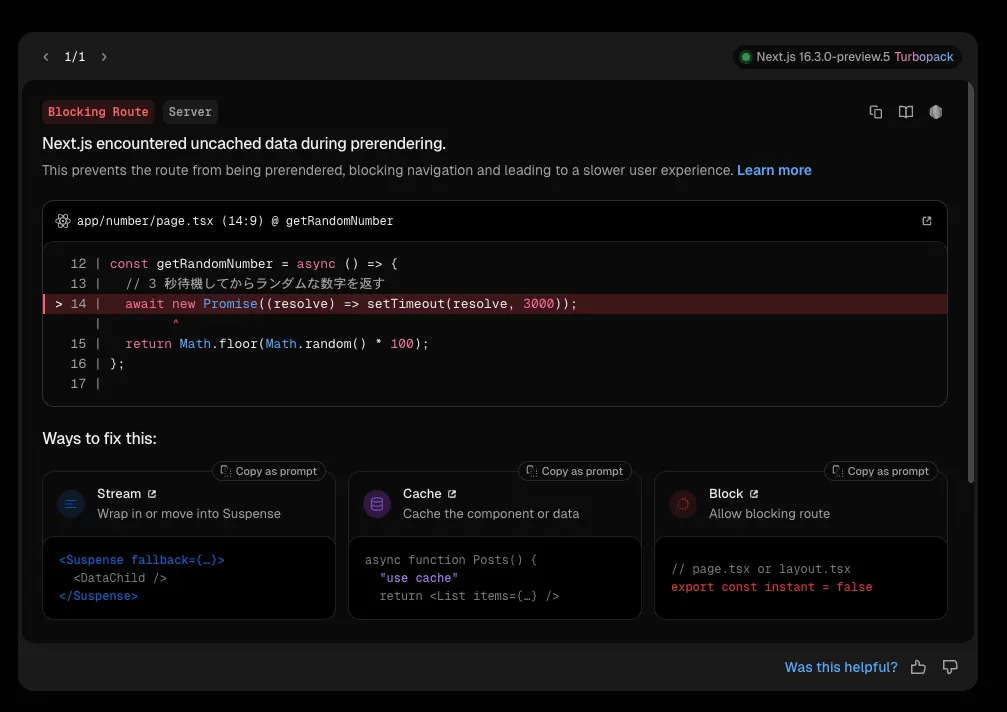Click the React atom icon by file path

click(x=62, y=221)
